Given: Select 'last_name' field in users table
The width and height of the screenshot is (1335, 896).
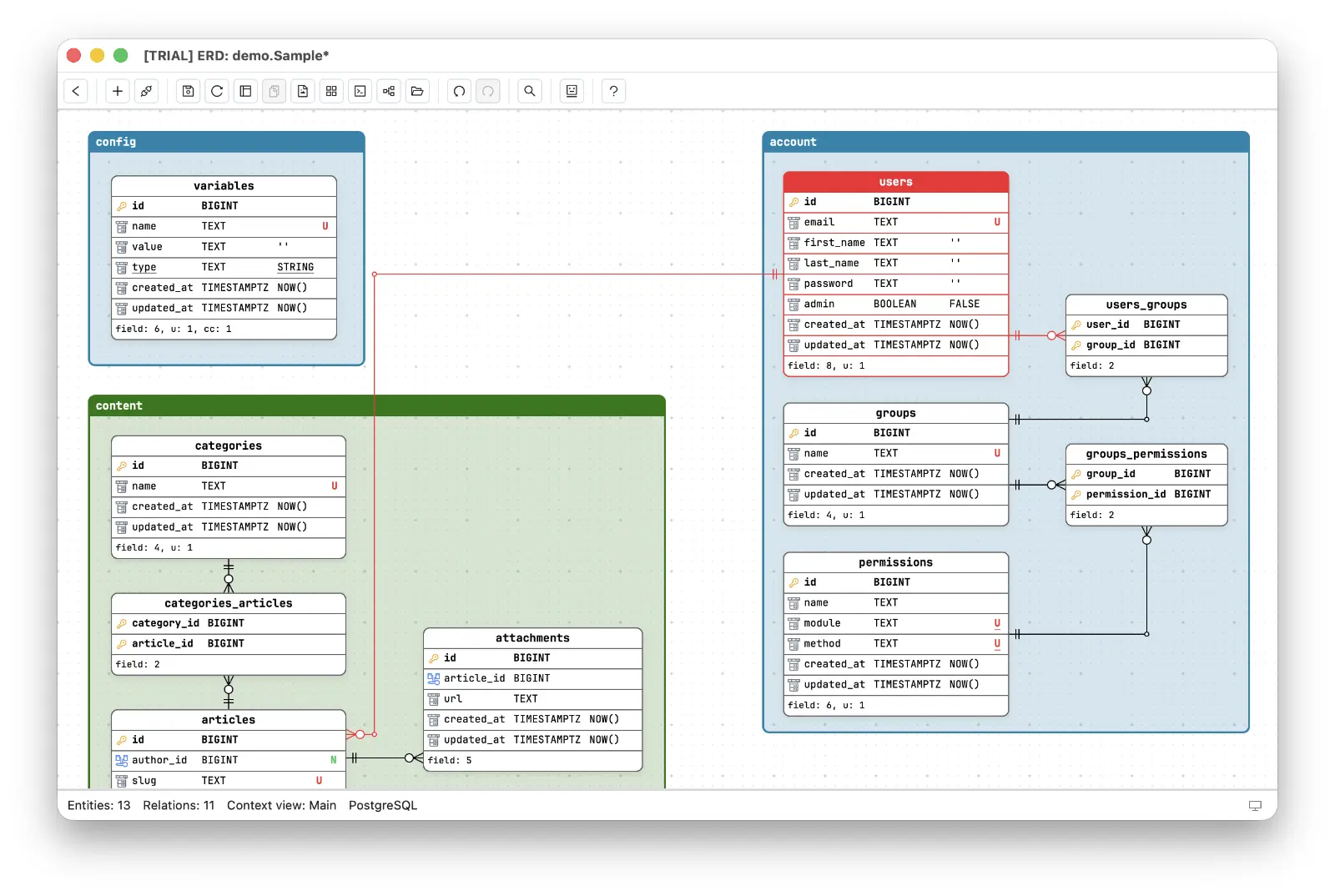Looking at the screenshot, I should click(896, 263).
